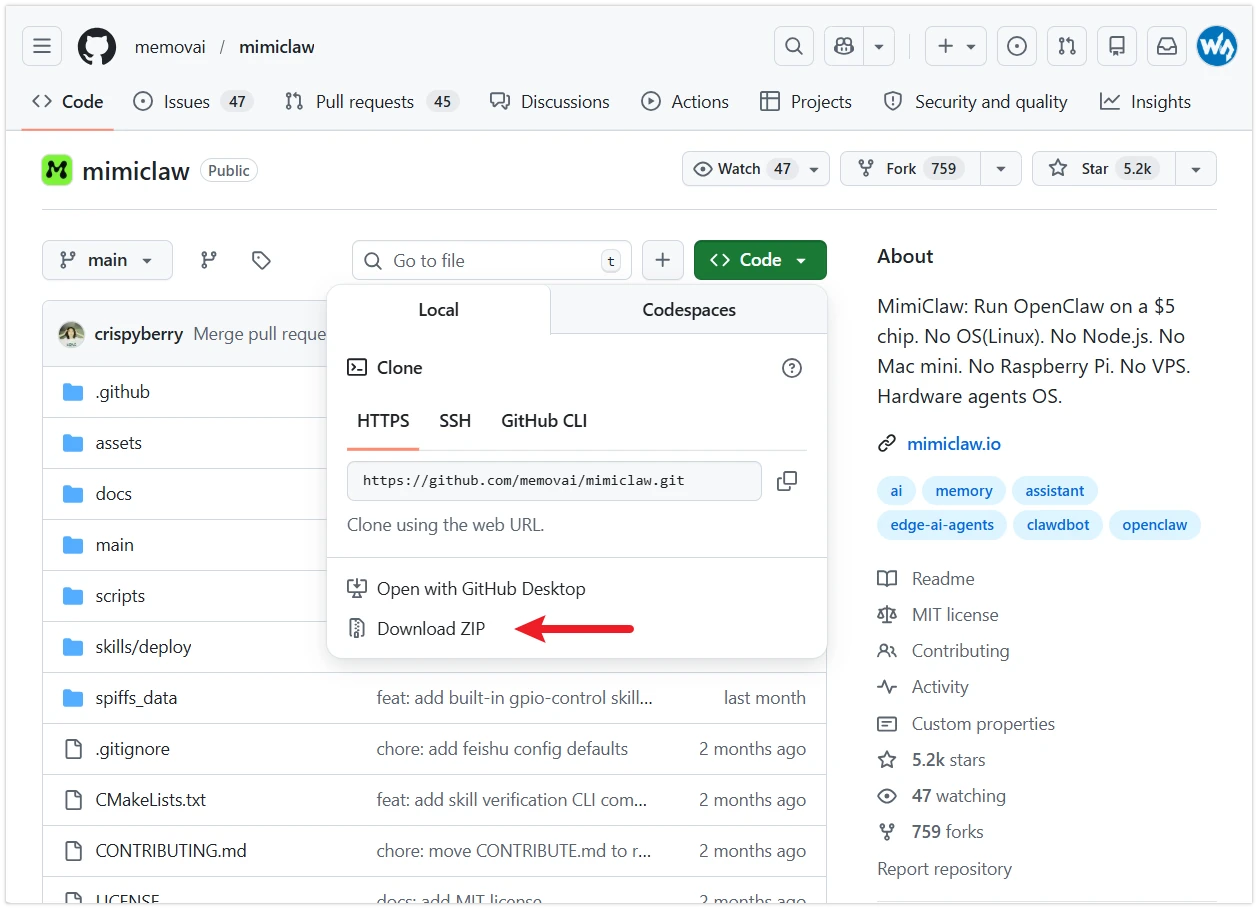Open the search magnifier icon

(x=793, y=46)
